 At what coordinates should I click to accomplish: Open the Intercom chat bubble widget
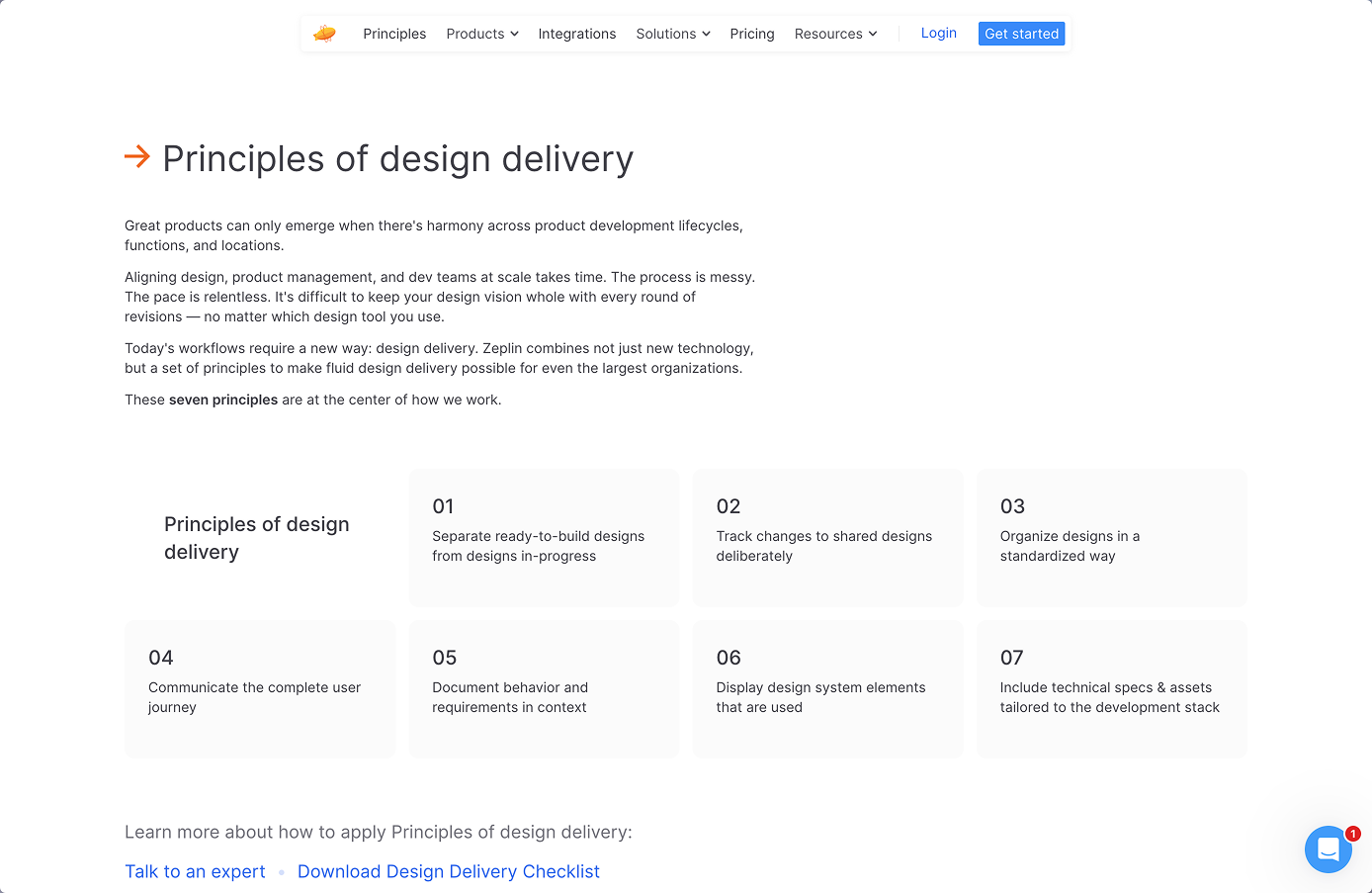pyautogui.click(x=1328, y=849)
